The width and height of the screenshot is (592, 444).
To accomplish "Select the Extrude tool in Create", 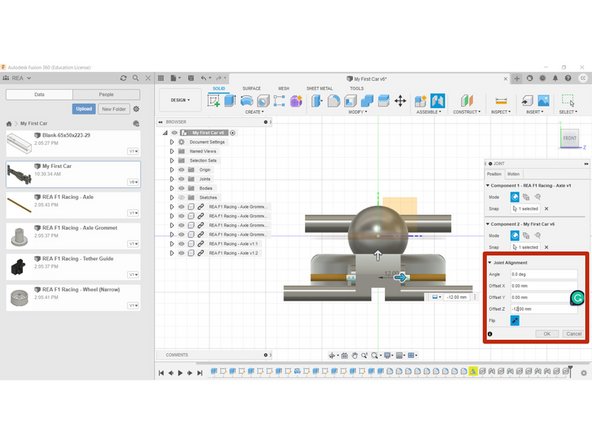I will click(x=230, y=101).
